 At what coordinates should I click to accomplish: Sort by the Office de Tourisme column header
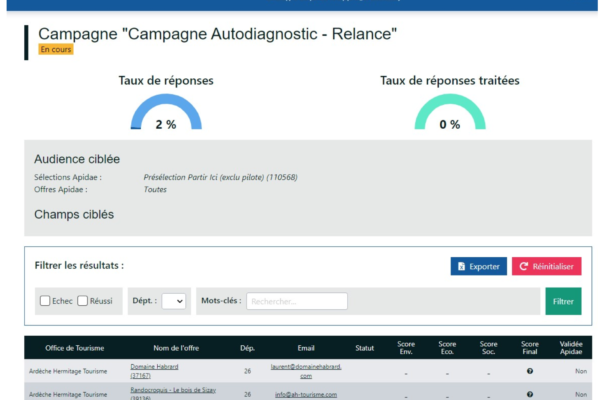(75, 348)
